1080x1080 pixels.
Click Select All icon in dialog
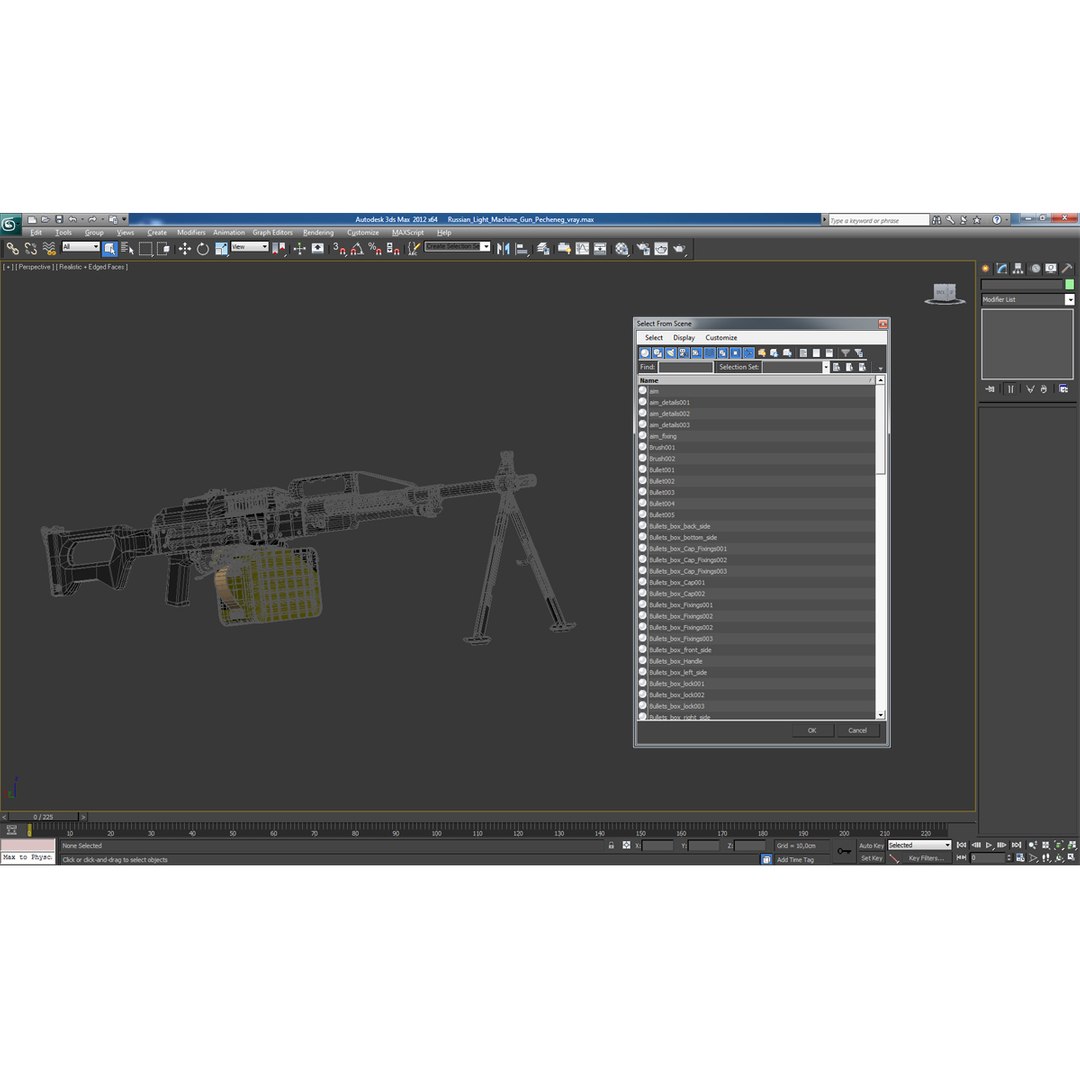[803, 353]
